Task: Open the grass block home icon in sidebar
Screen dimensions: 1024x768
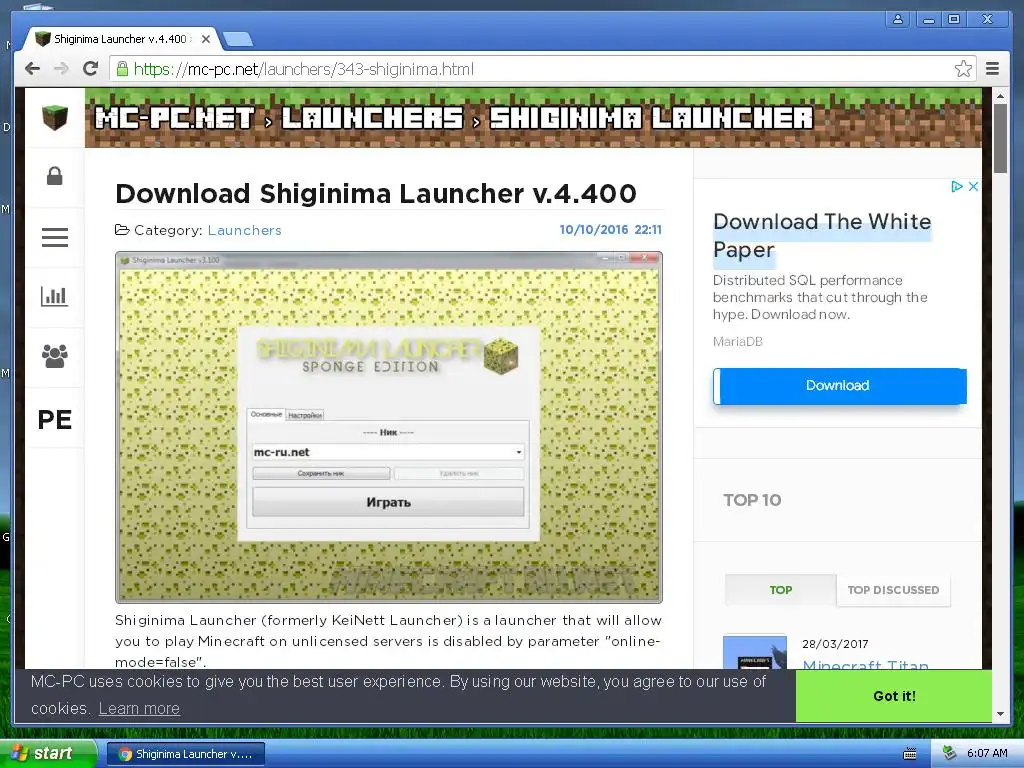Action: 55,118
